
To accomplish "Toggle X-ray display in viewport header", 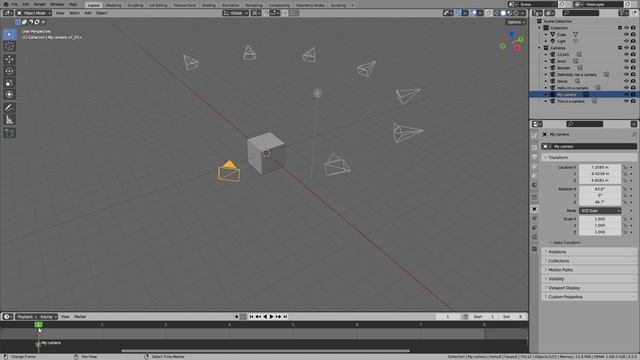I will pos(489,13).
